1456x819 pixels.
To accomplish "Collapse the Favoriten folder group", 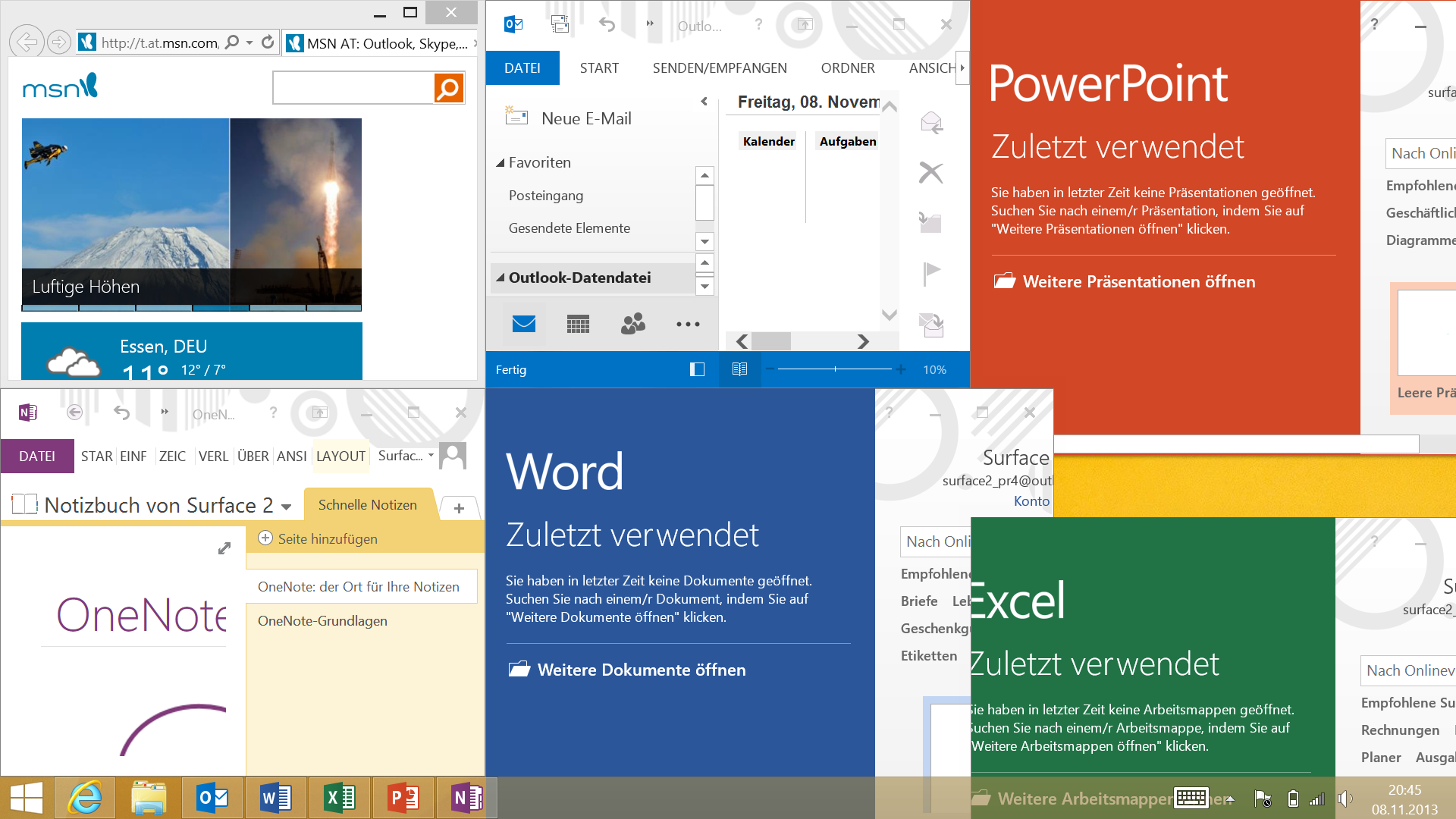I will click(500, 163).
